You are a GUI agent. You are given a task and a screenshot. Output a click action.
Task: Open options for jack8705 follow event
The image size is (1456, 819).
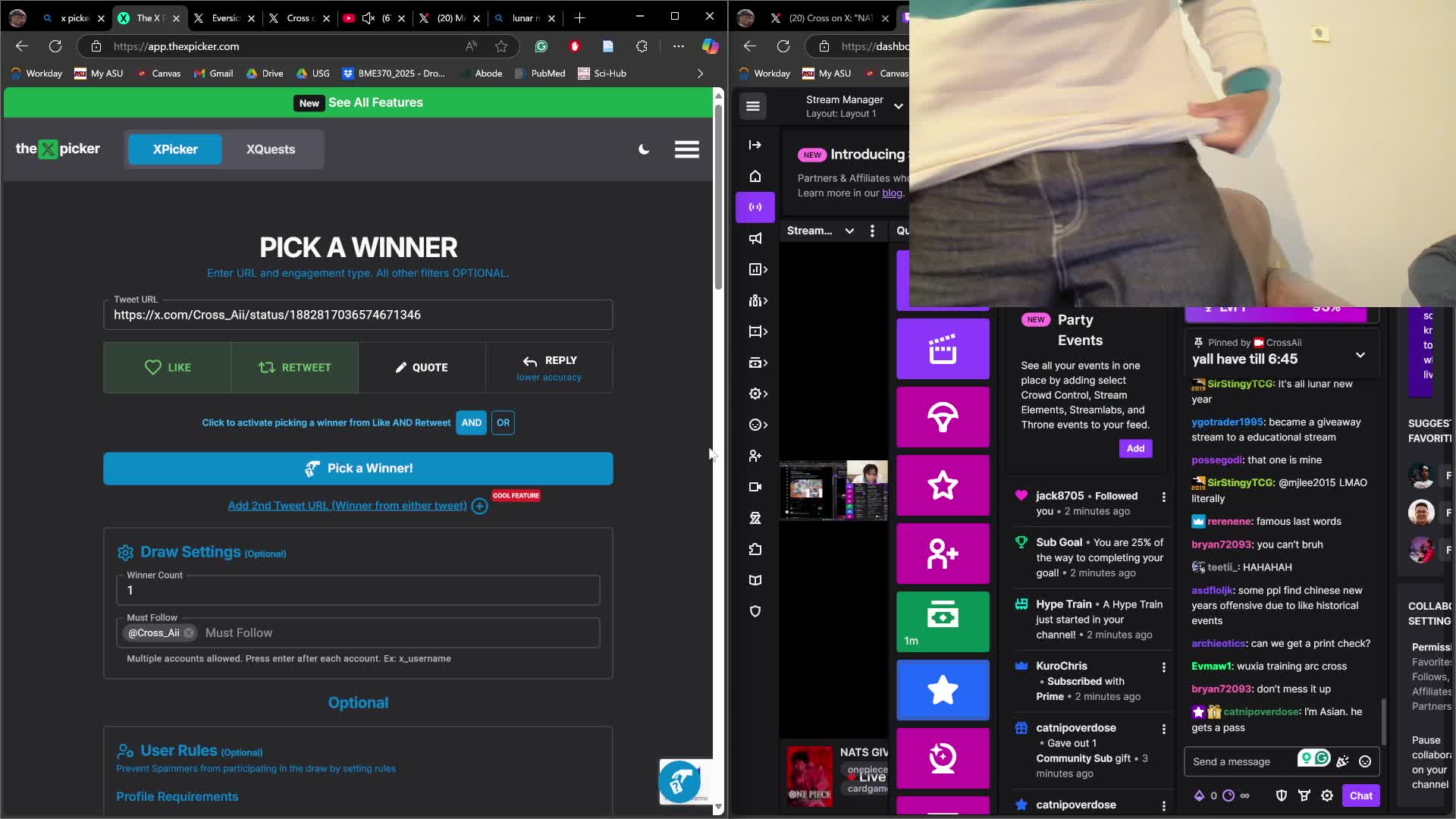tap(1164, 497)
